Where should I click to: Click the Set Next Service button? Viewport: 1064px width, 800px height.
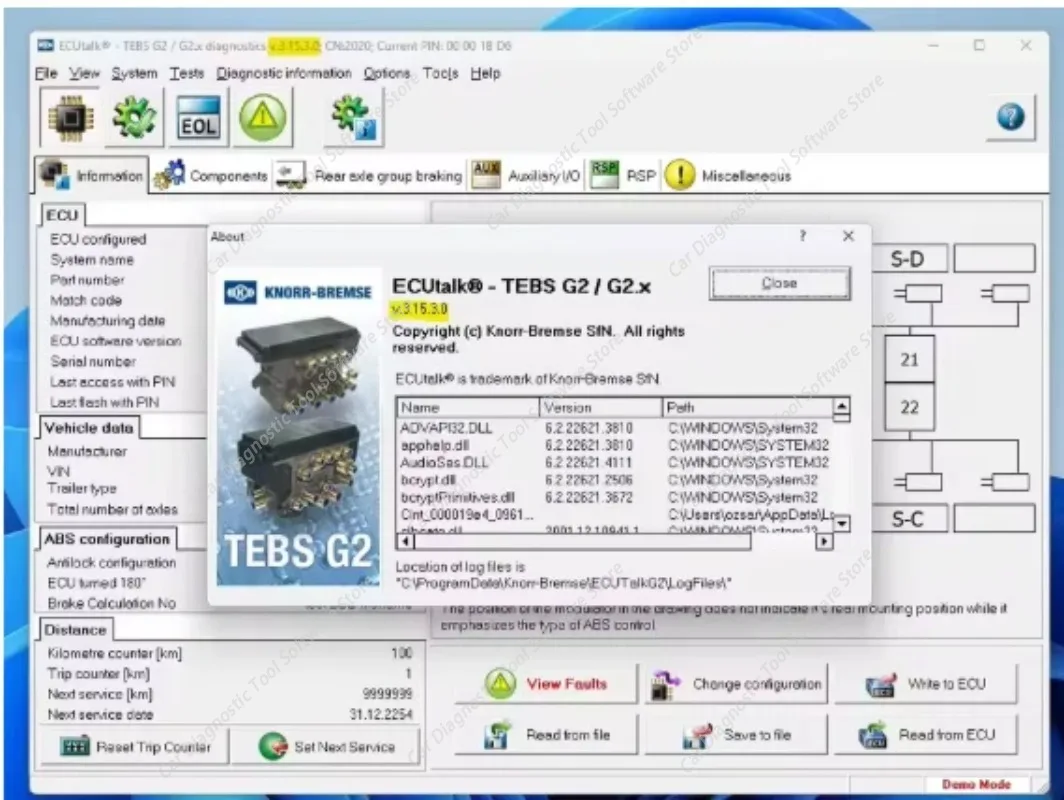click(326, 746)
